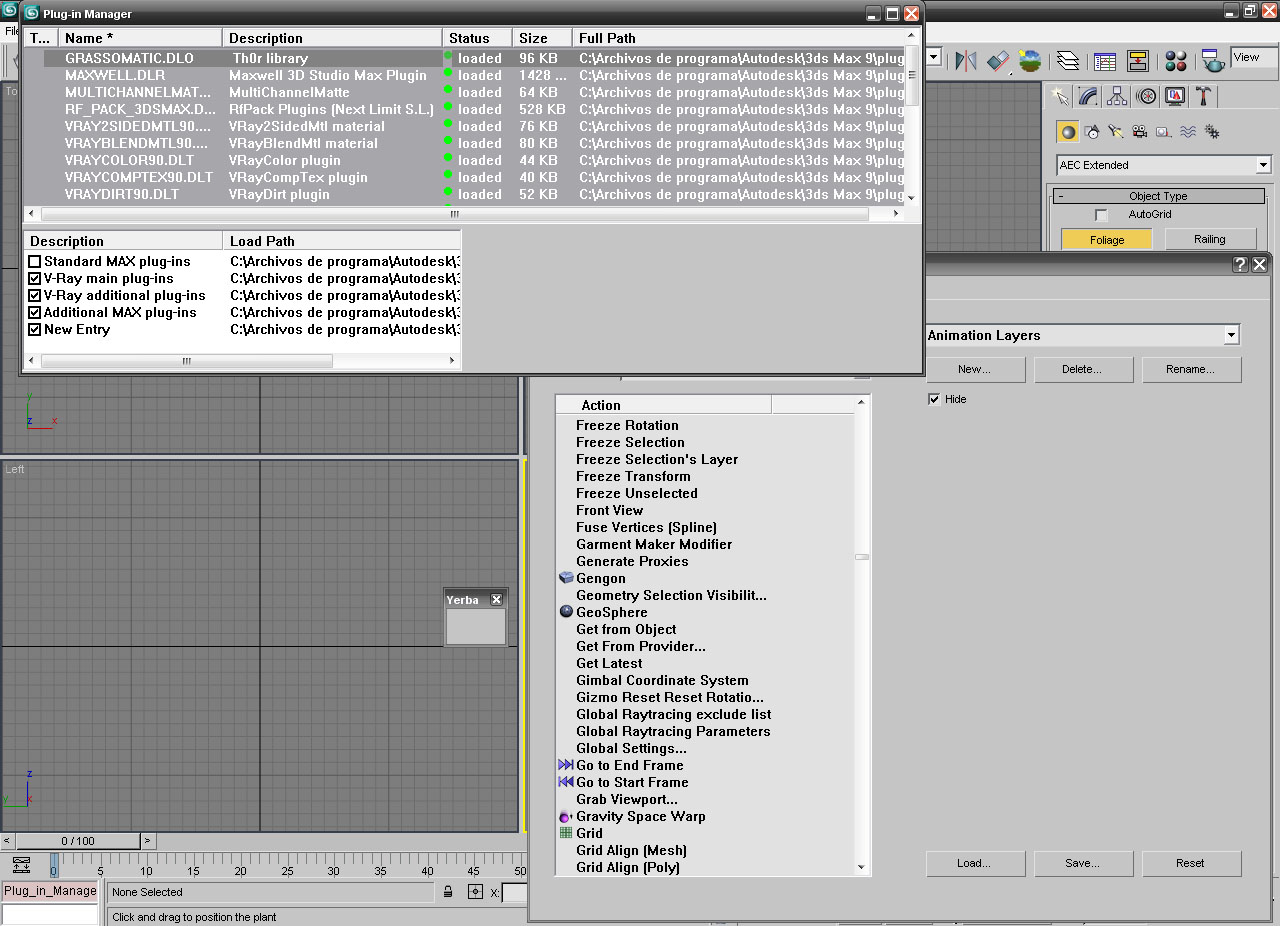The height and width of the screenshot is (926, 1280).
Task: Open Schematic View icon in toolbar
Action: pos(1139,61)
